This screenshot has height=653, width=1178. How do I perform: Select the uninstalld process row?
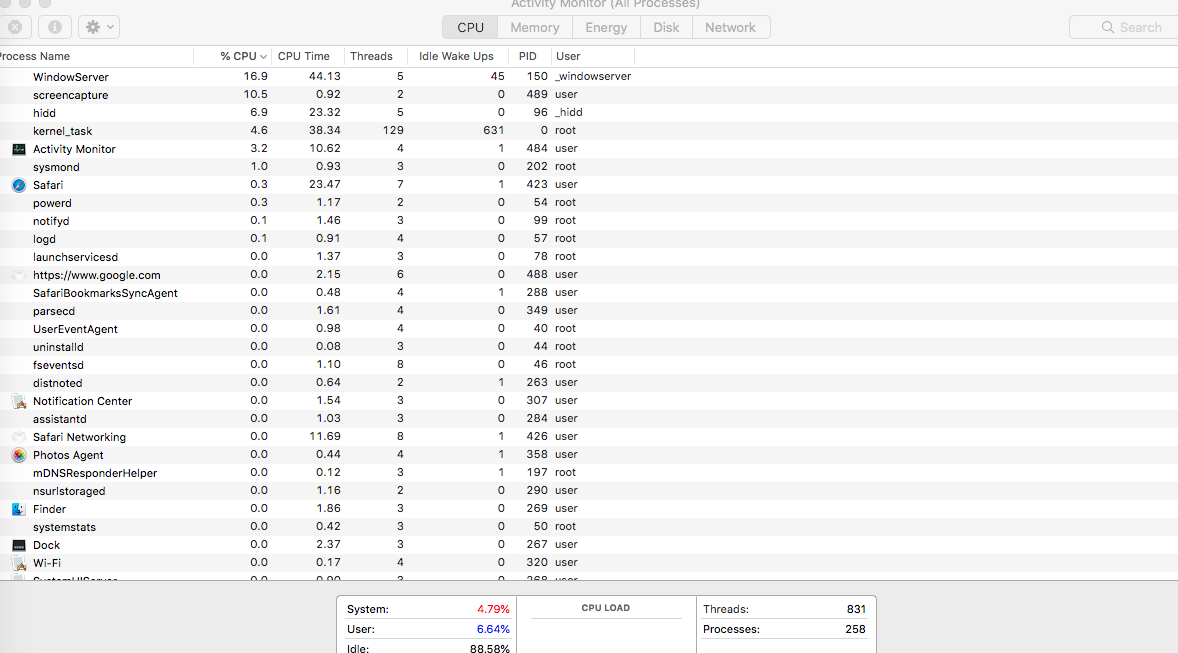589,347
